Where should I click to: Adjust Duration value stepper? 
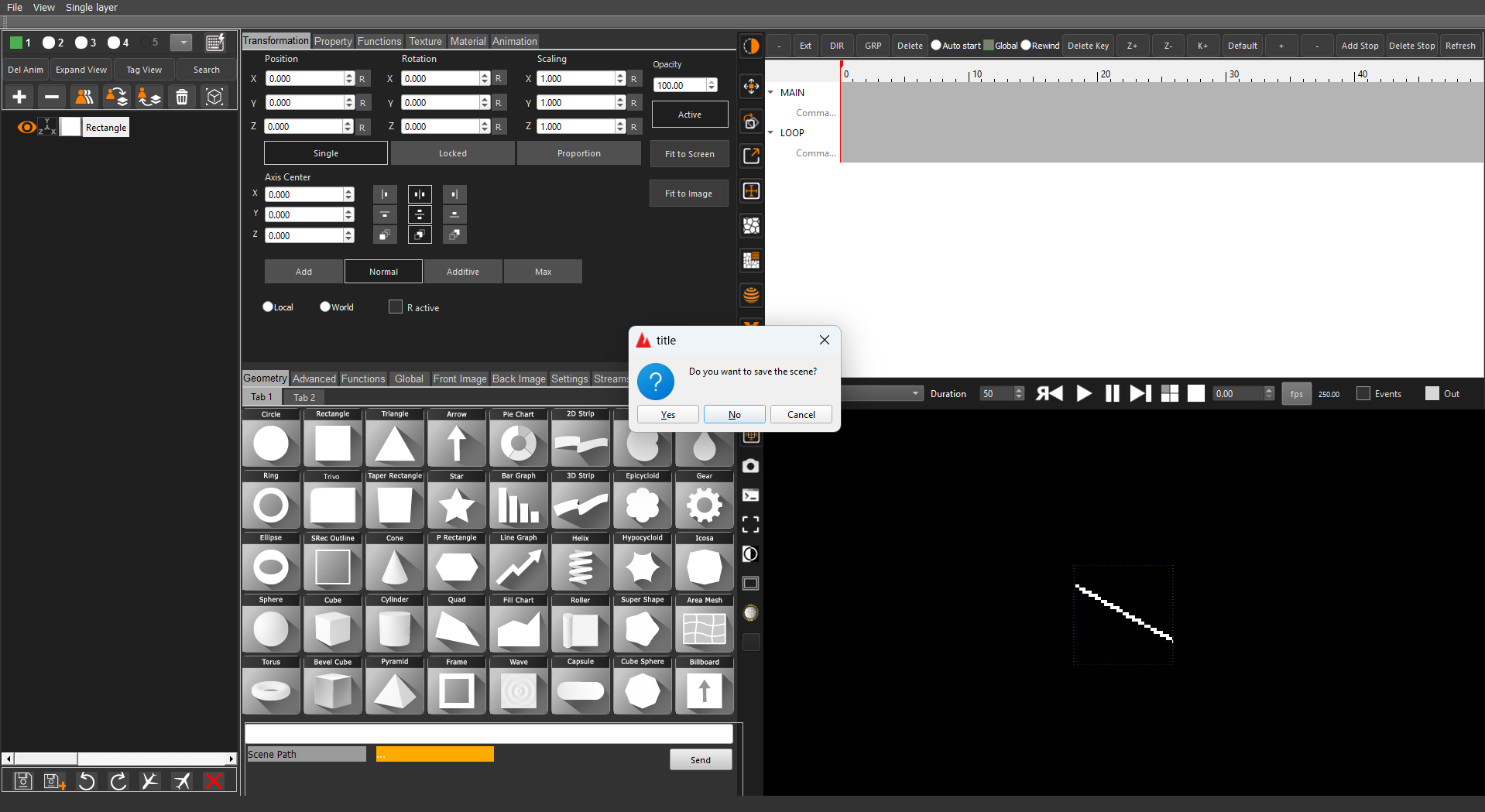pyautogui.click(x=1019, y=393)
